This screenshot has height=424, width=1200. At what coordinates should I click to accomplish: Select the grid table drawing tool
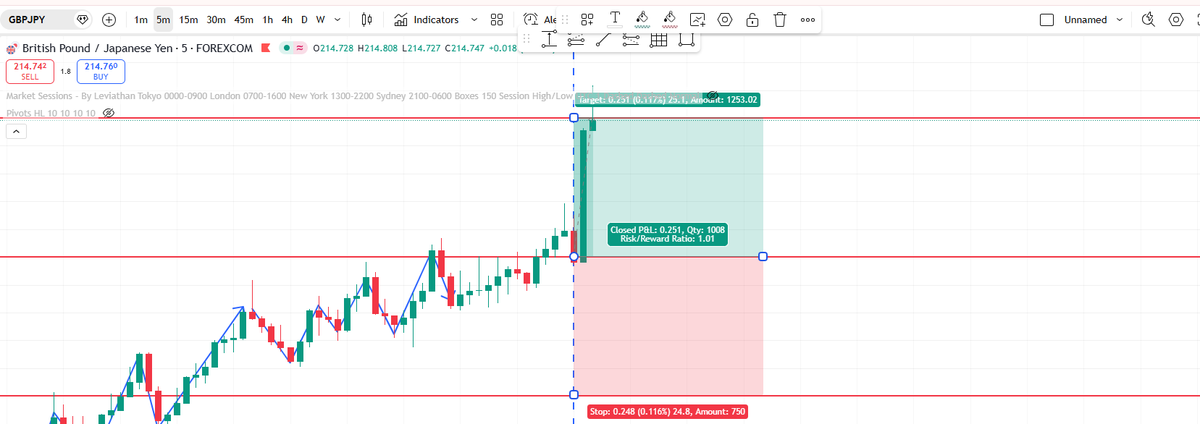point(658,40)
